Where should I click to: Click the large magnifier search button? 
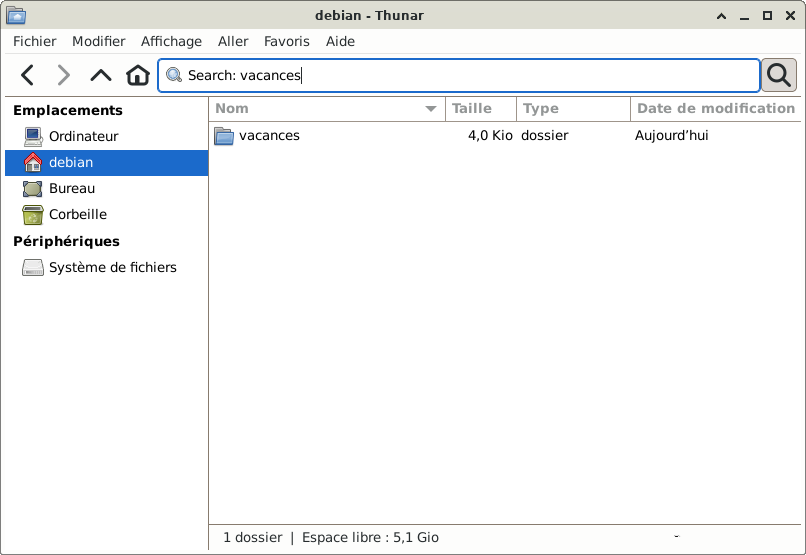pos(779,75)
